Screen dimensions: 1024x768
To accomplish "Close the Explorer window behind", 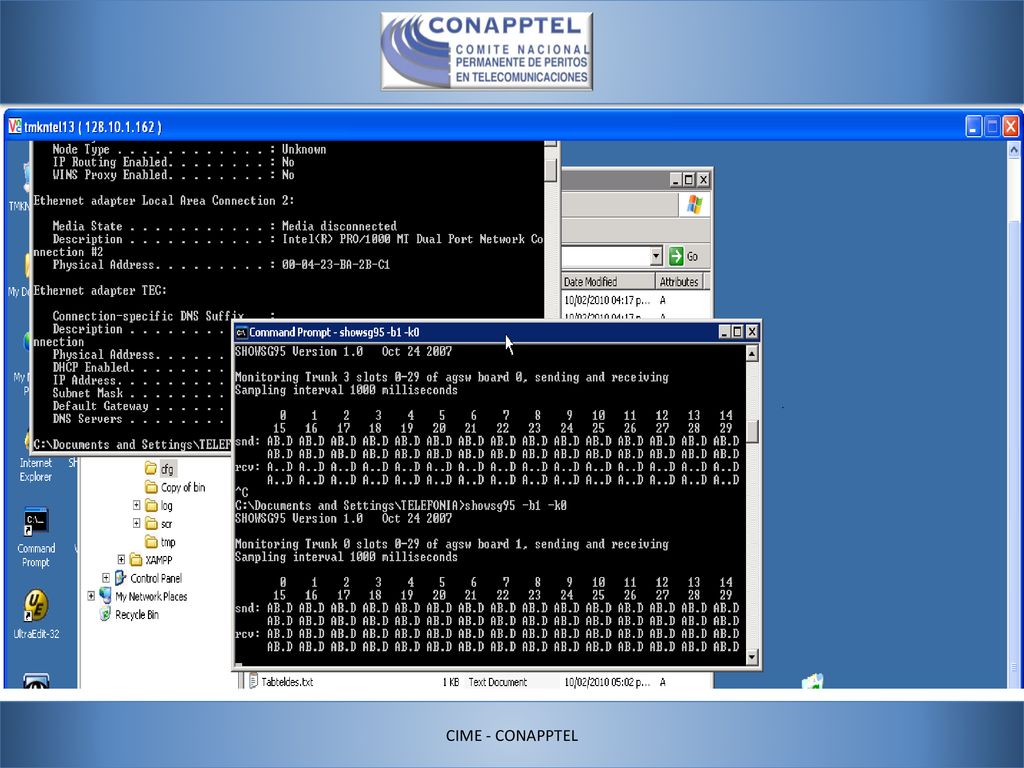I will 703,180.
